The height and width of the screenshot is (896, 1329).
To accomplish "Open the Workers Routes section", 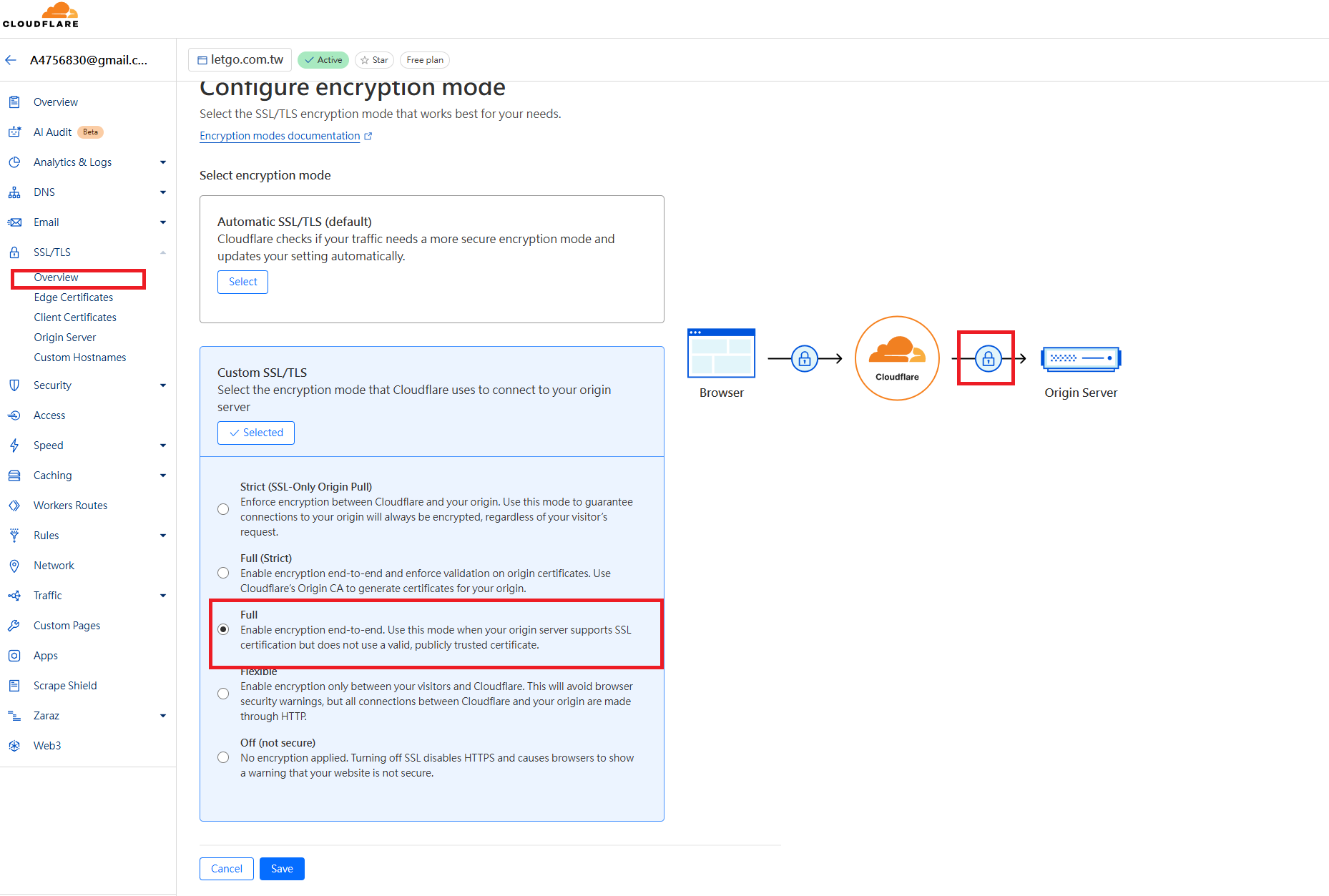I will click(69, 505).
